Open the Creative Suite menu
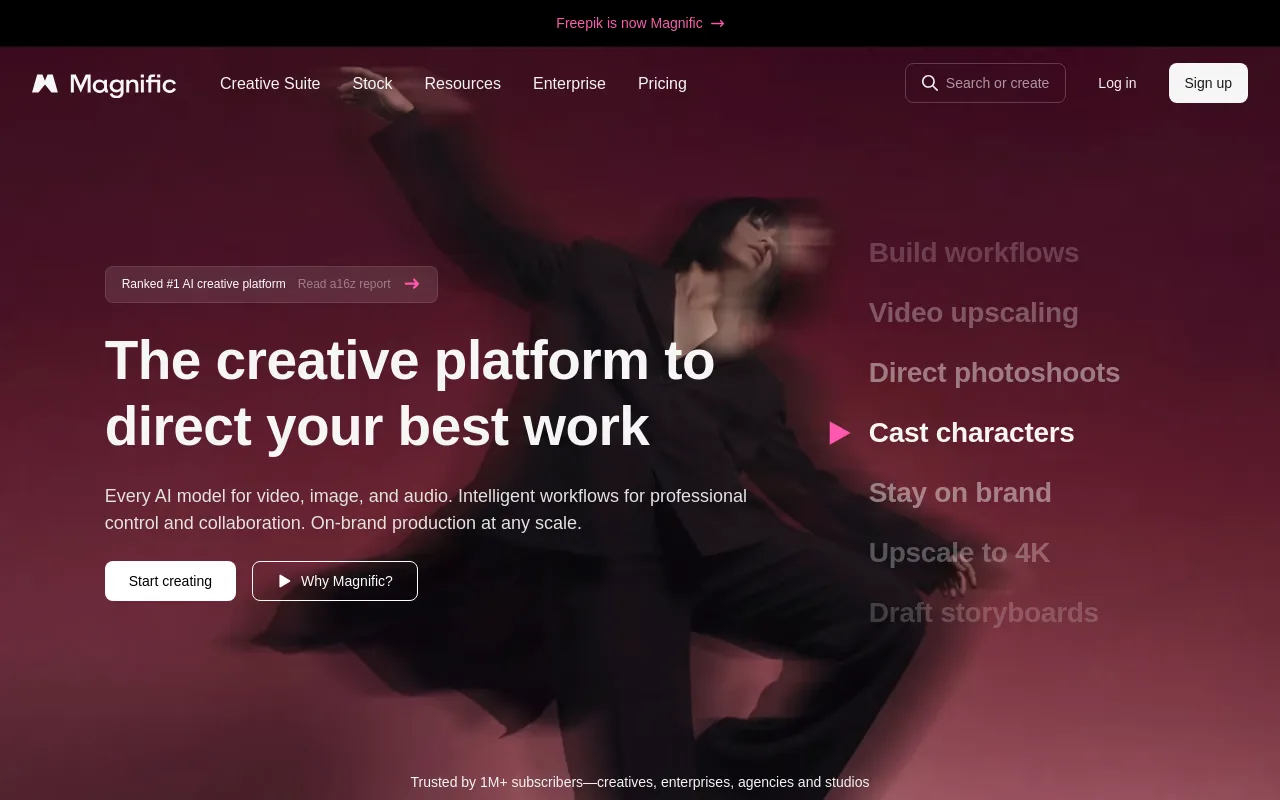Screen dimensions: 1280x800 pyautogui.click(x=270, y=83)
